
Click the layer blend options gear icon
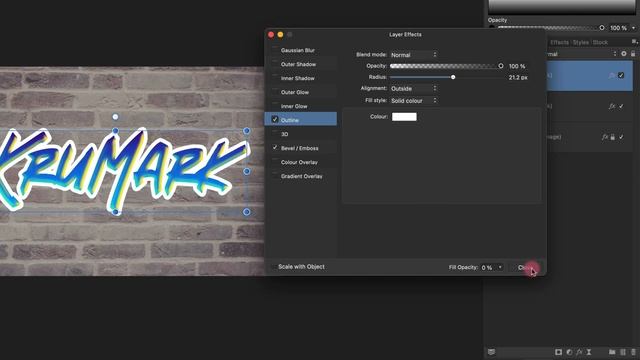click(x=624, y=54)
